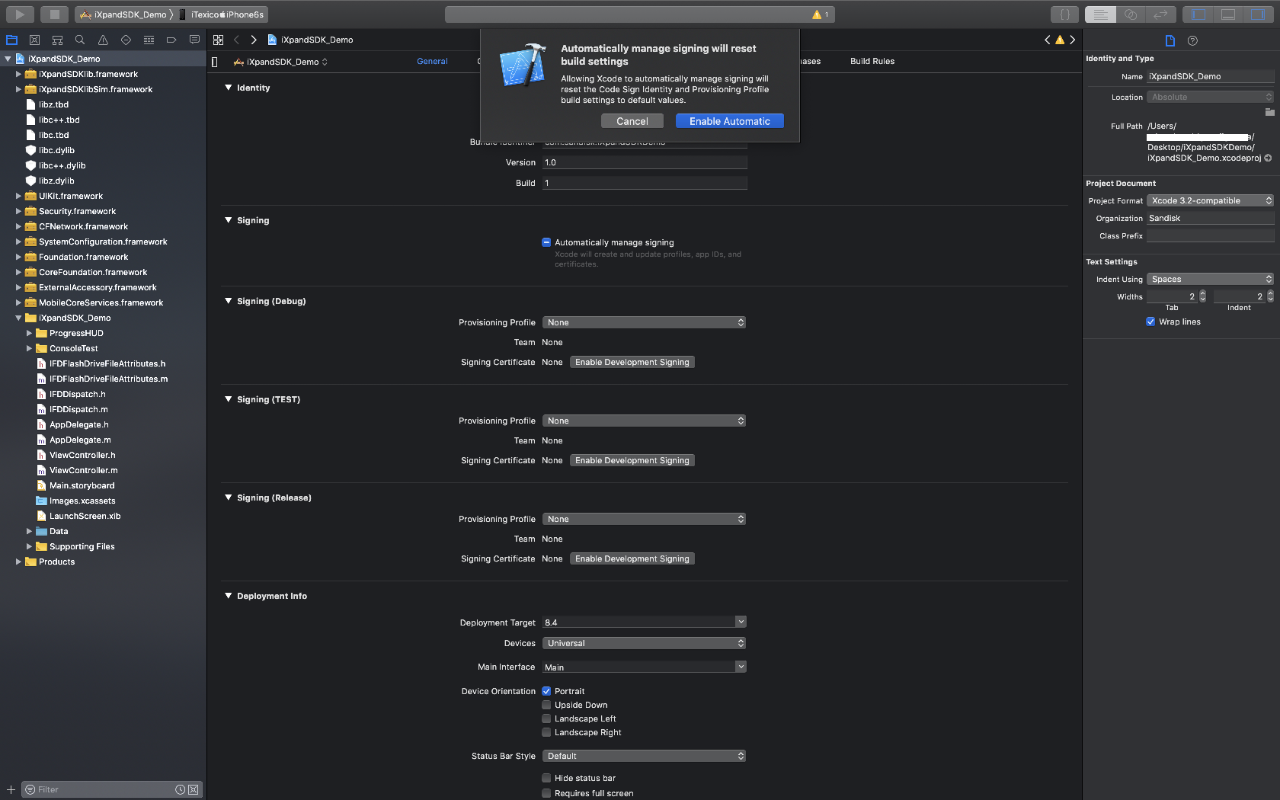Enable Landscape Left orientation
The image size is (1280, 800).
point(547,719)
